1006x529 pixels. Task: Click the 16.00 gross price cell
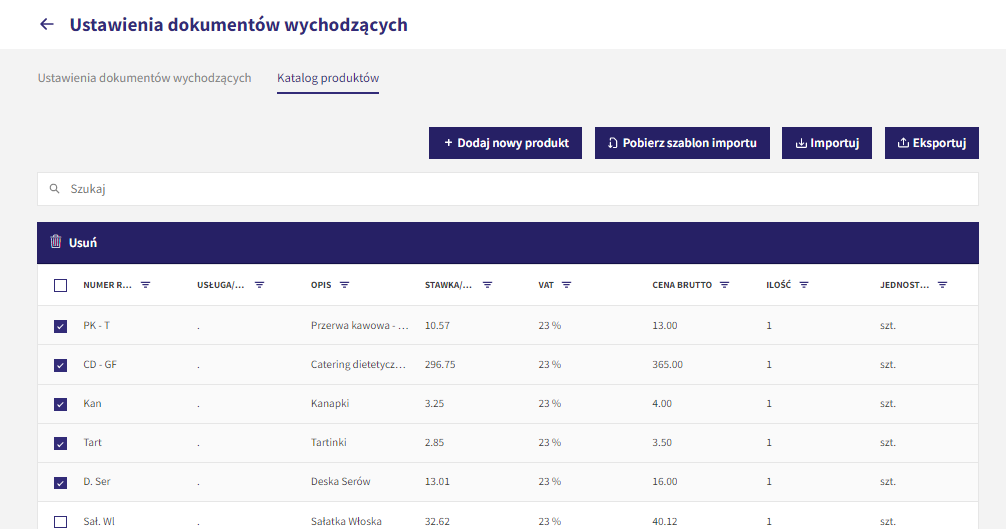tap(665, 482)
